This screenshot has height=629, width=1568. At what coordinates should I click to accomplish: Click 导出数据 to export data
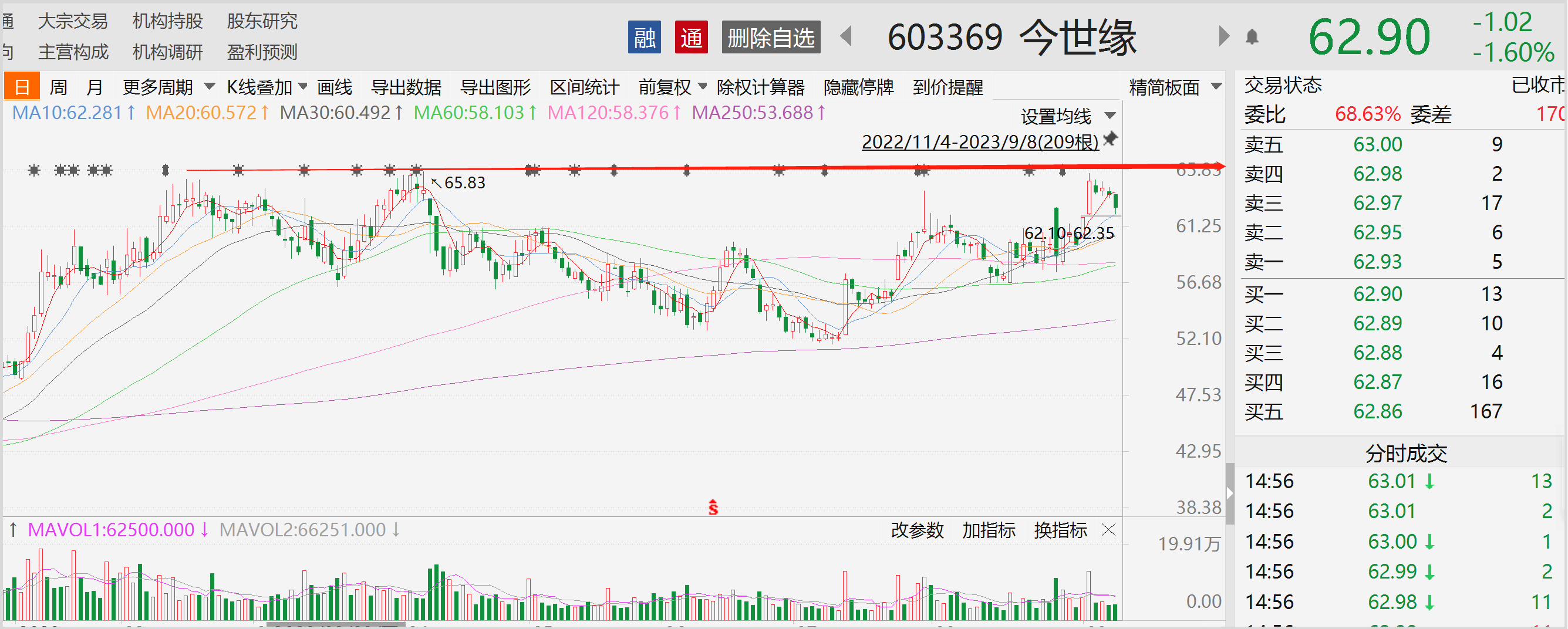click(x=406, y=87)
